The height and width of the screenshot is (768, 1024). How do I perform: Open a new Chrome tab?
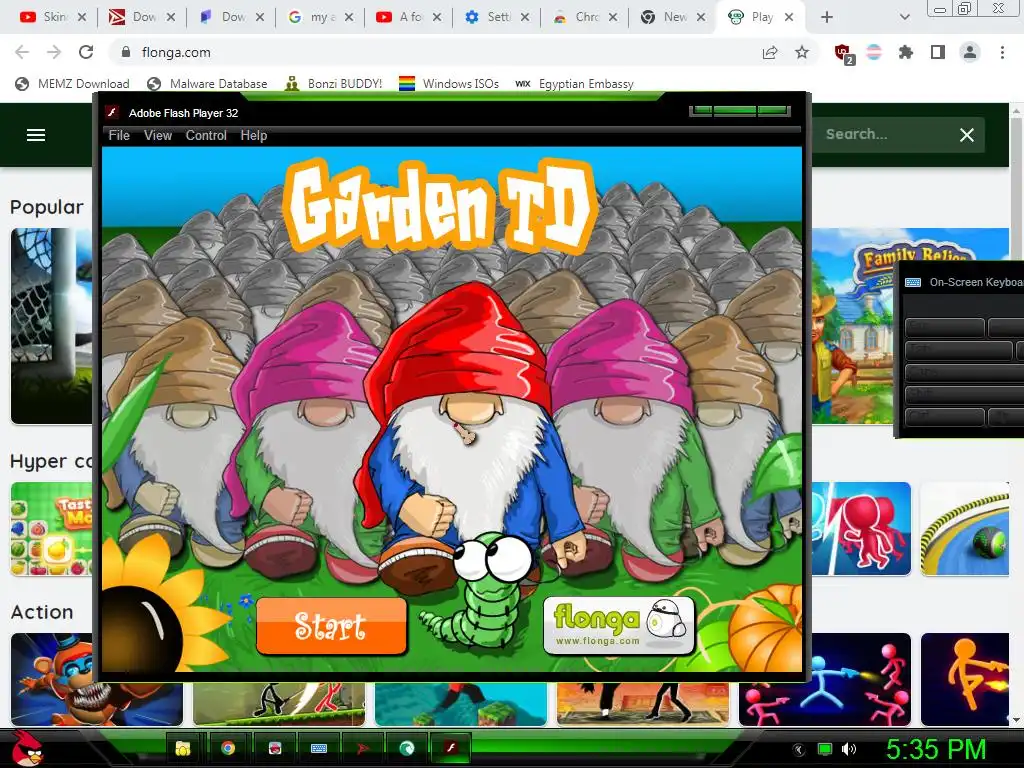coord(827,17)
